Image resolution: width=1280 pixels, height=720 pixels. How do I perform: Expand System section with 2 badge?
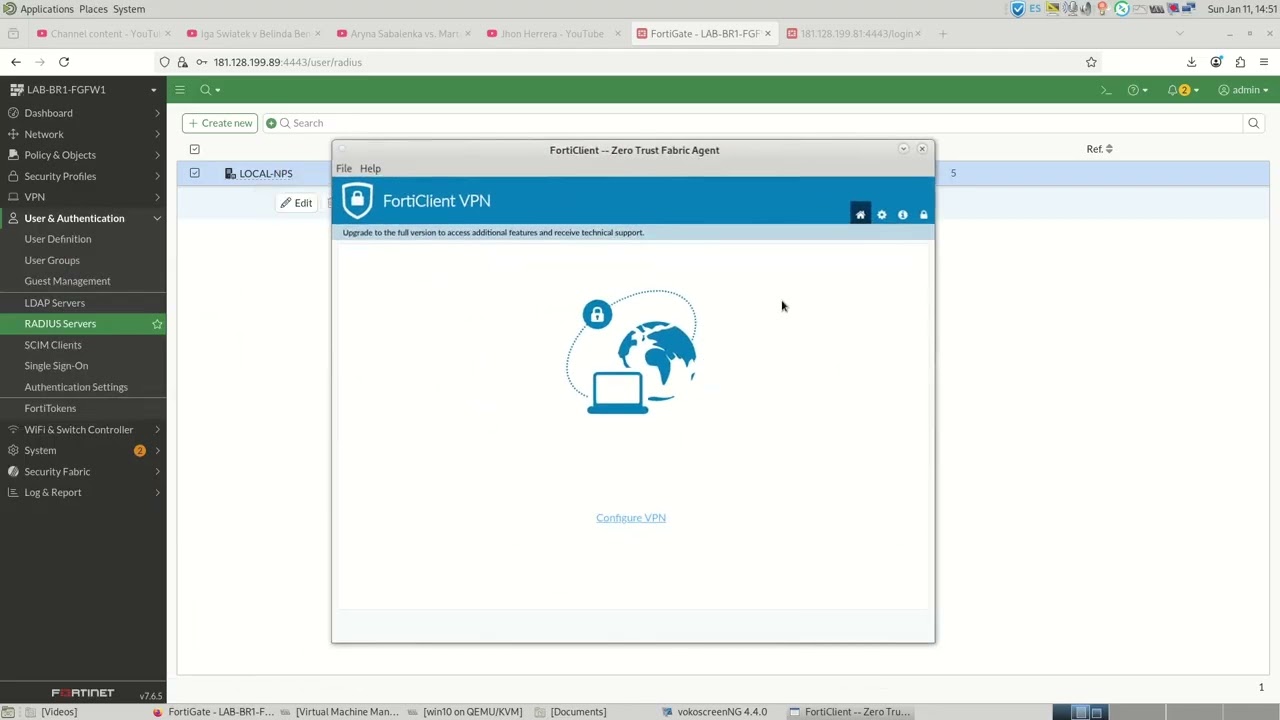[83, 451]
